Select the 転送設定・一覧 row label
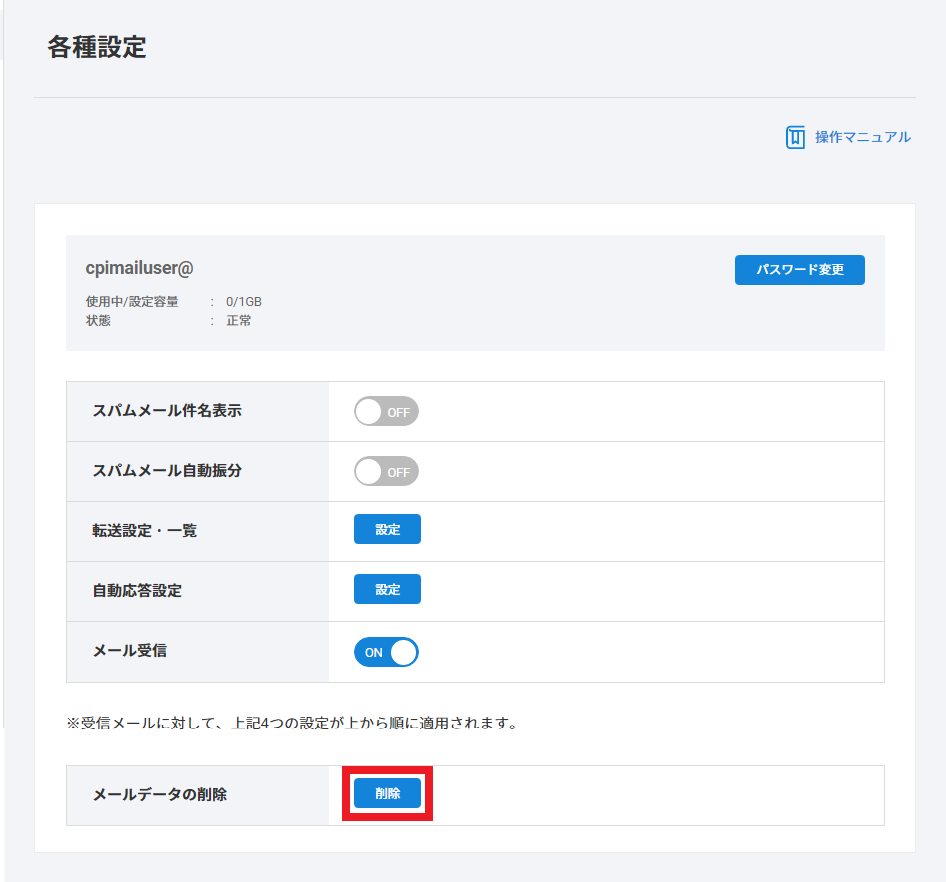This screenshot has width=946, height=882. click(x=145, y=531)
